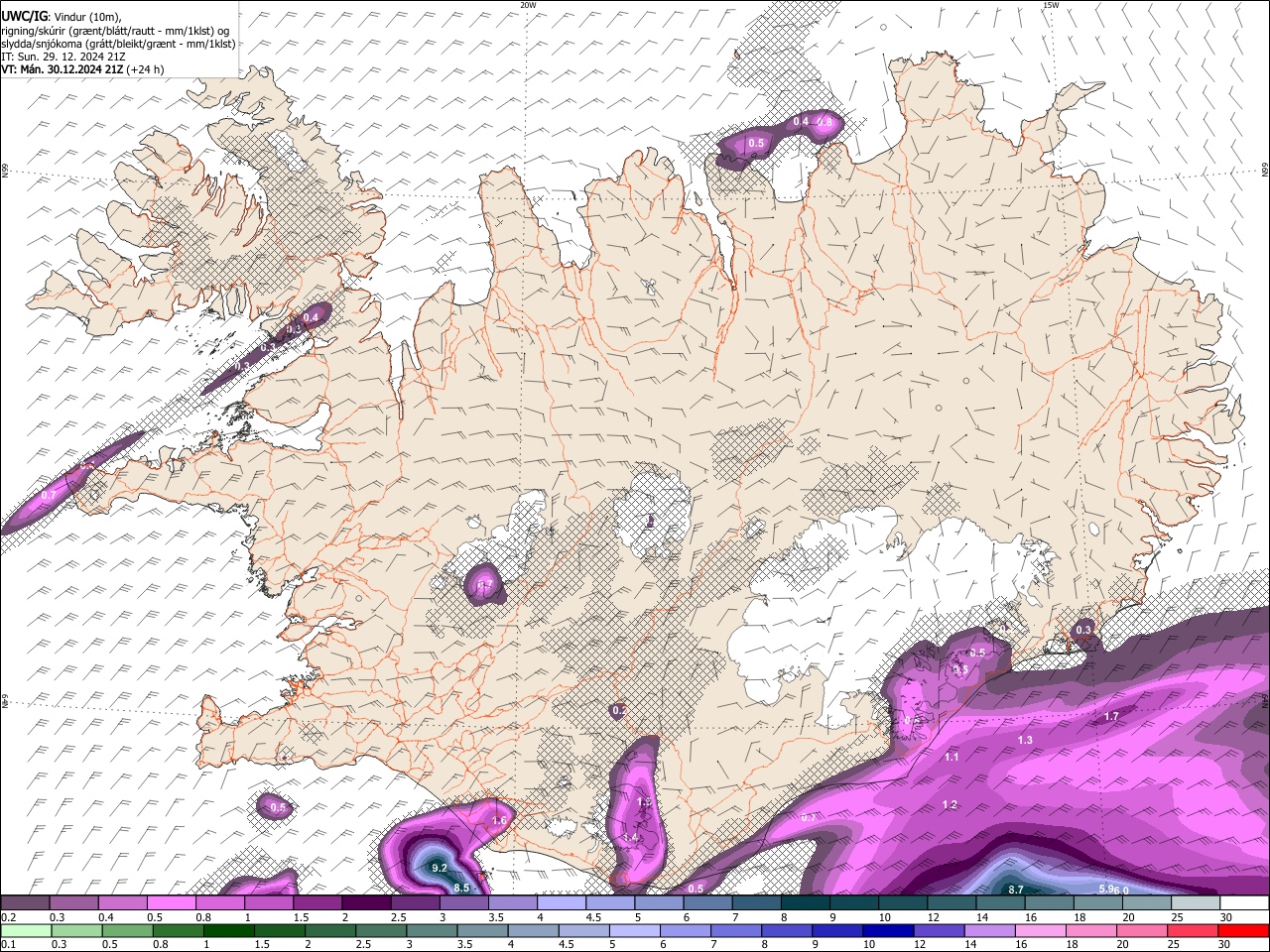
Task: Click the 'IT: Sun. 29. 12. 2024 21Z' line
Action: 63,57
